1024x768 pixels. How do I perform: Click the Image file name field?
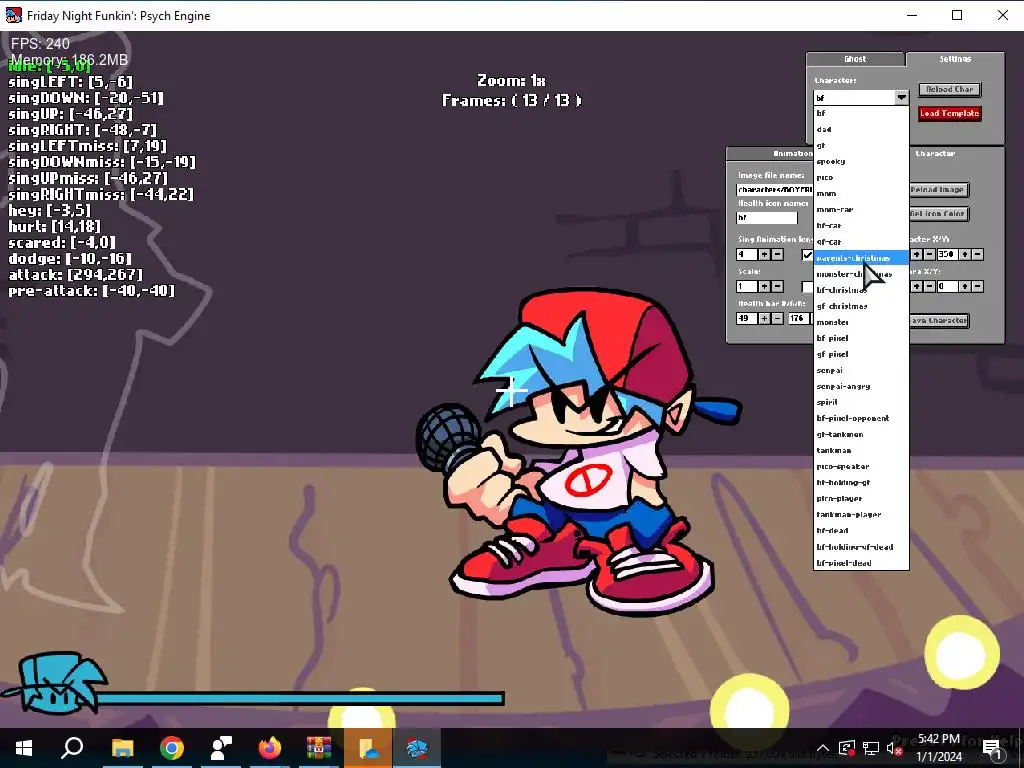775,189
